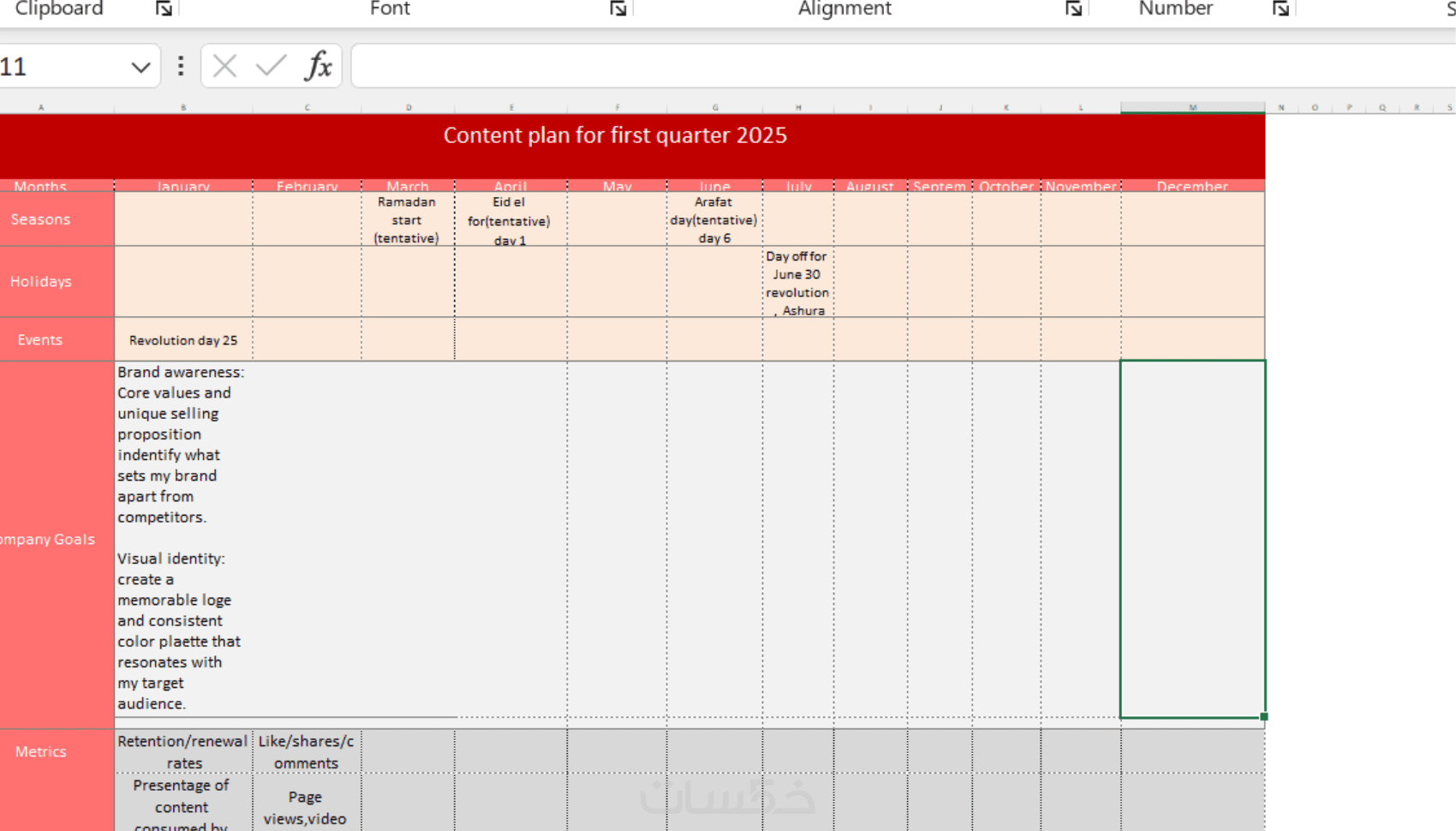Open the Font settings dialog launcher
This screenshot has width=1456, height=831.
618,9
